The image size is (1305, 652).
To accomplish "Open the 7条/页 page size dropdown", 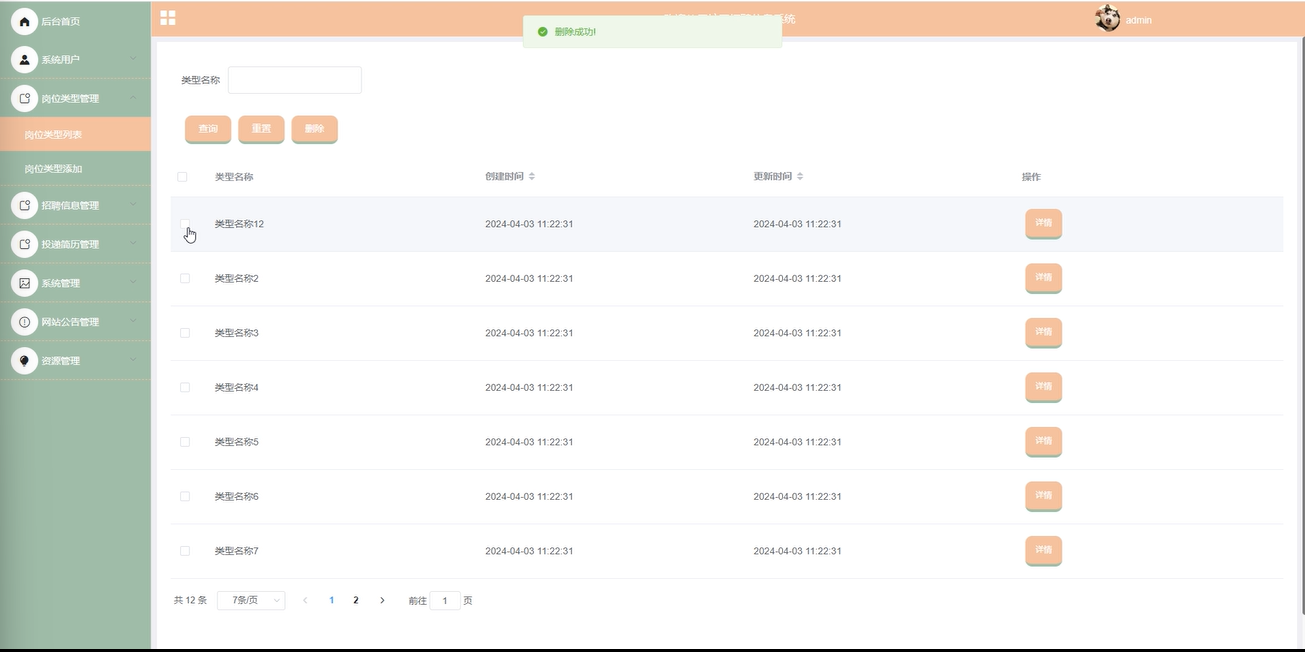I will (x=251, y=600).
